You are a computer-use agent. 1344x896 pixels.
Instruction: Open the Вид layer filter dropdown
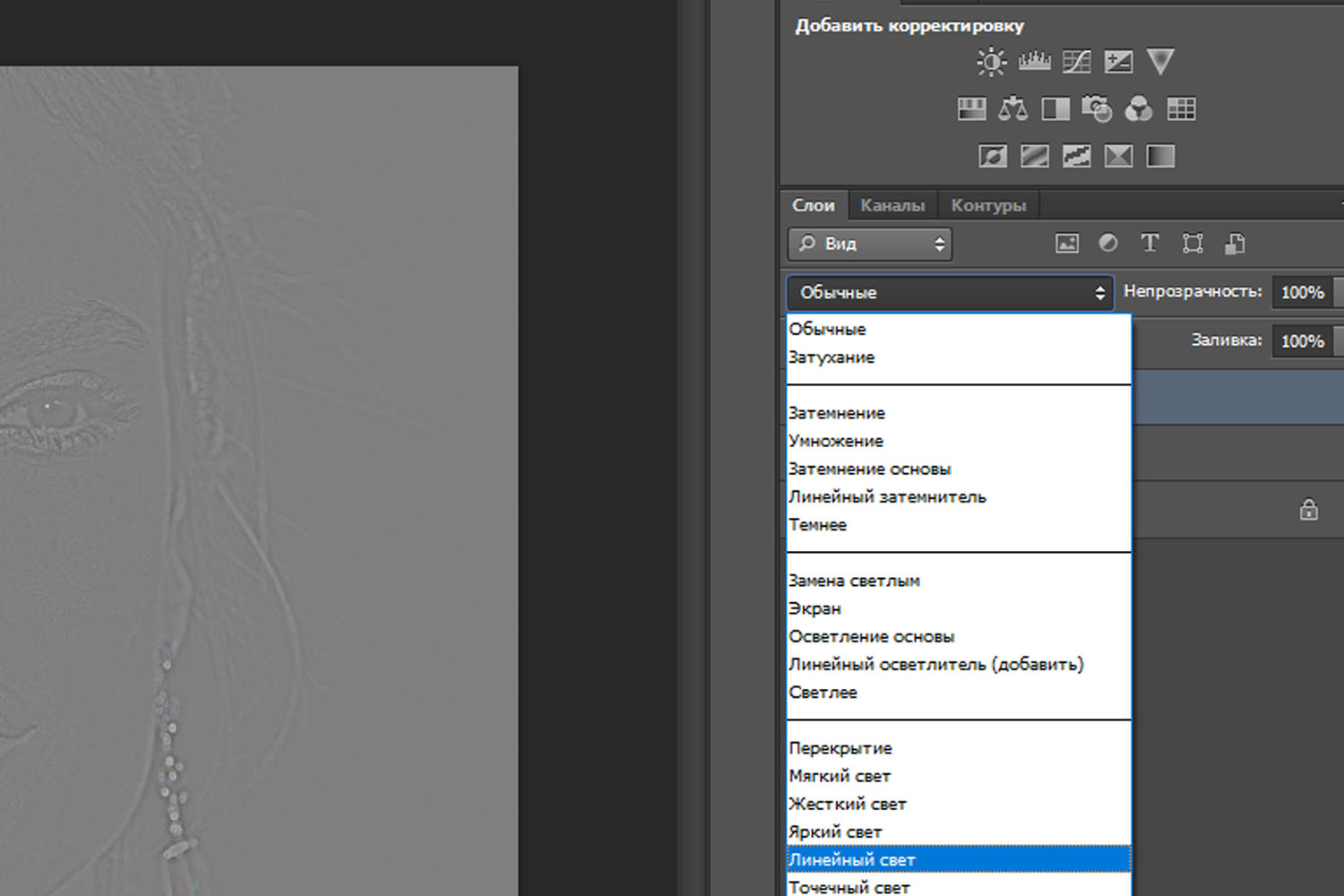coord(870,244)
